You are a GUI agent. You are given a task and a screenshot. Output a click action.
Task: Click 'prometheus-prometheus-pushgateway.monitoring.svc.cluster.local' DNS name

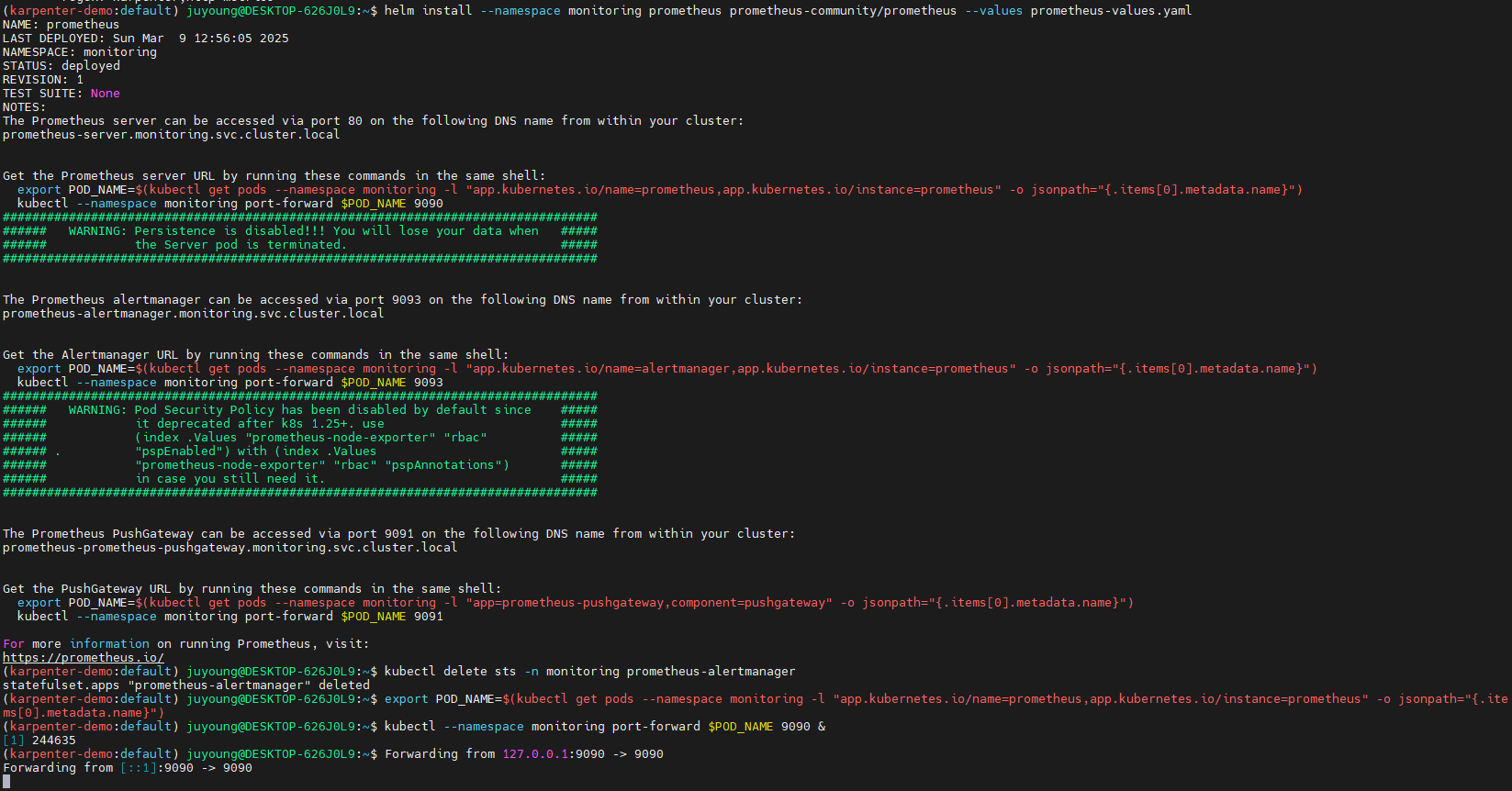pyautogui.click(x=230, y=548)
